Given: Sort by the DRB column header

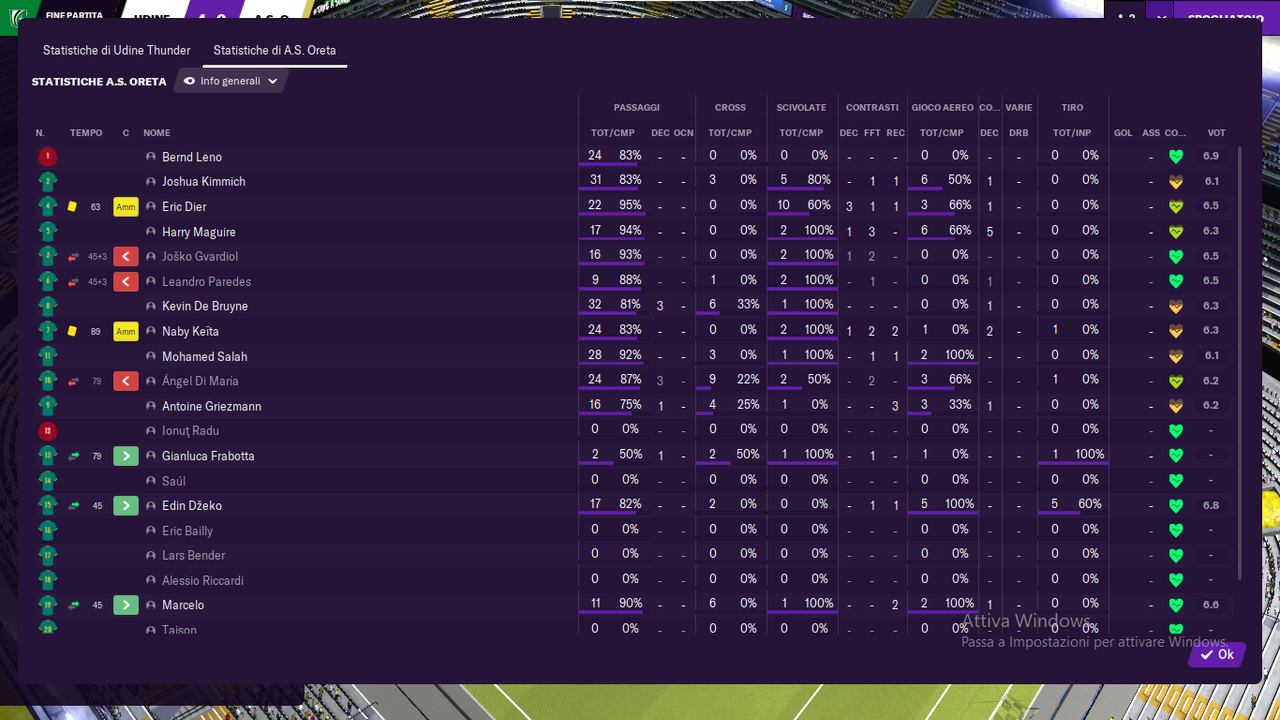Looking at the screenshot, I should click(1018, 133).
